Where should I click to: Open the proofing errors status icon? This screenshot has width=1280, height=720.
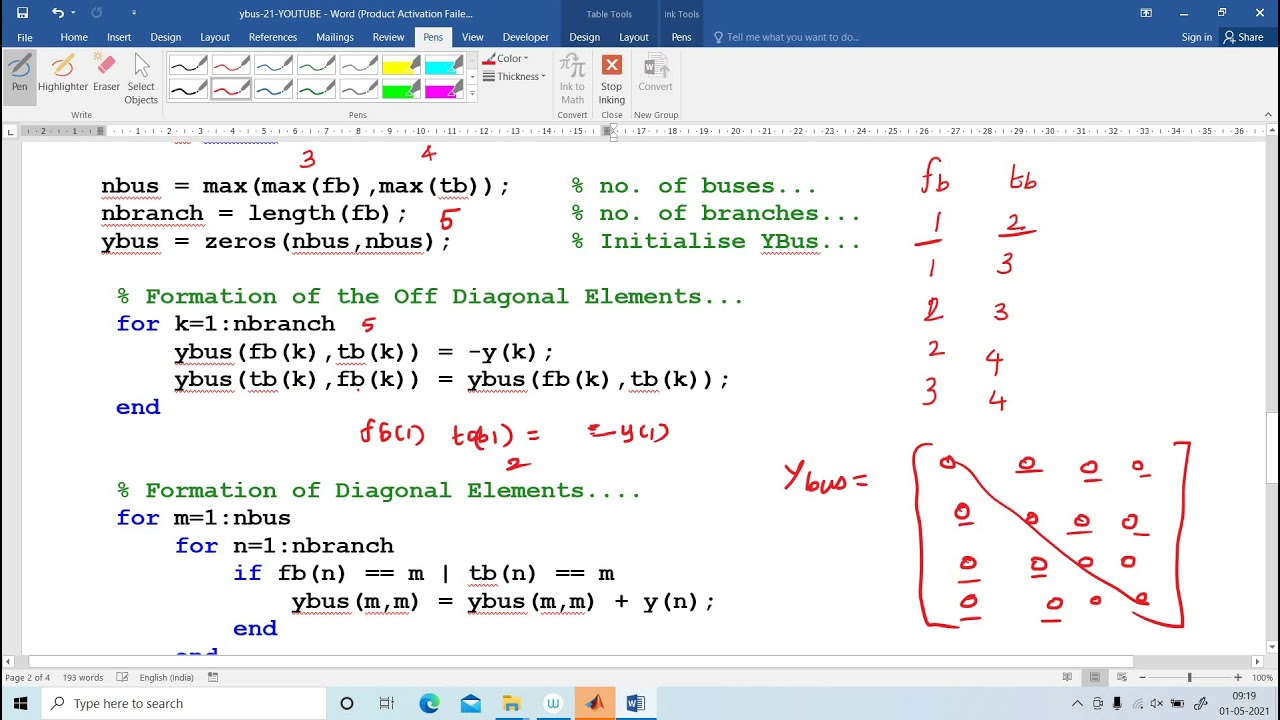122,677
